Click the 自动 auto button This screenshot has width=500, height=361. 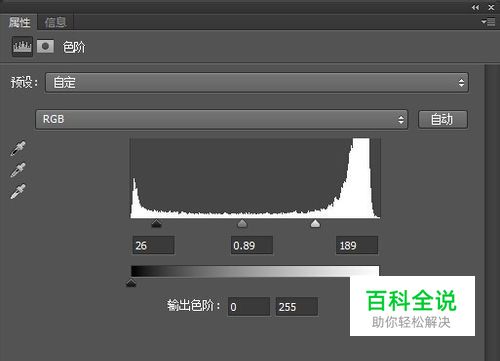coord(443,119)
